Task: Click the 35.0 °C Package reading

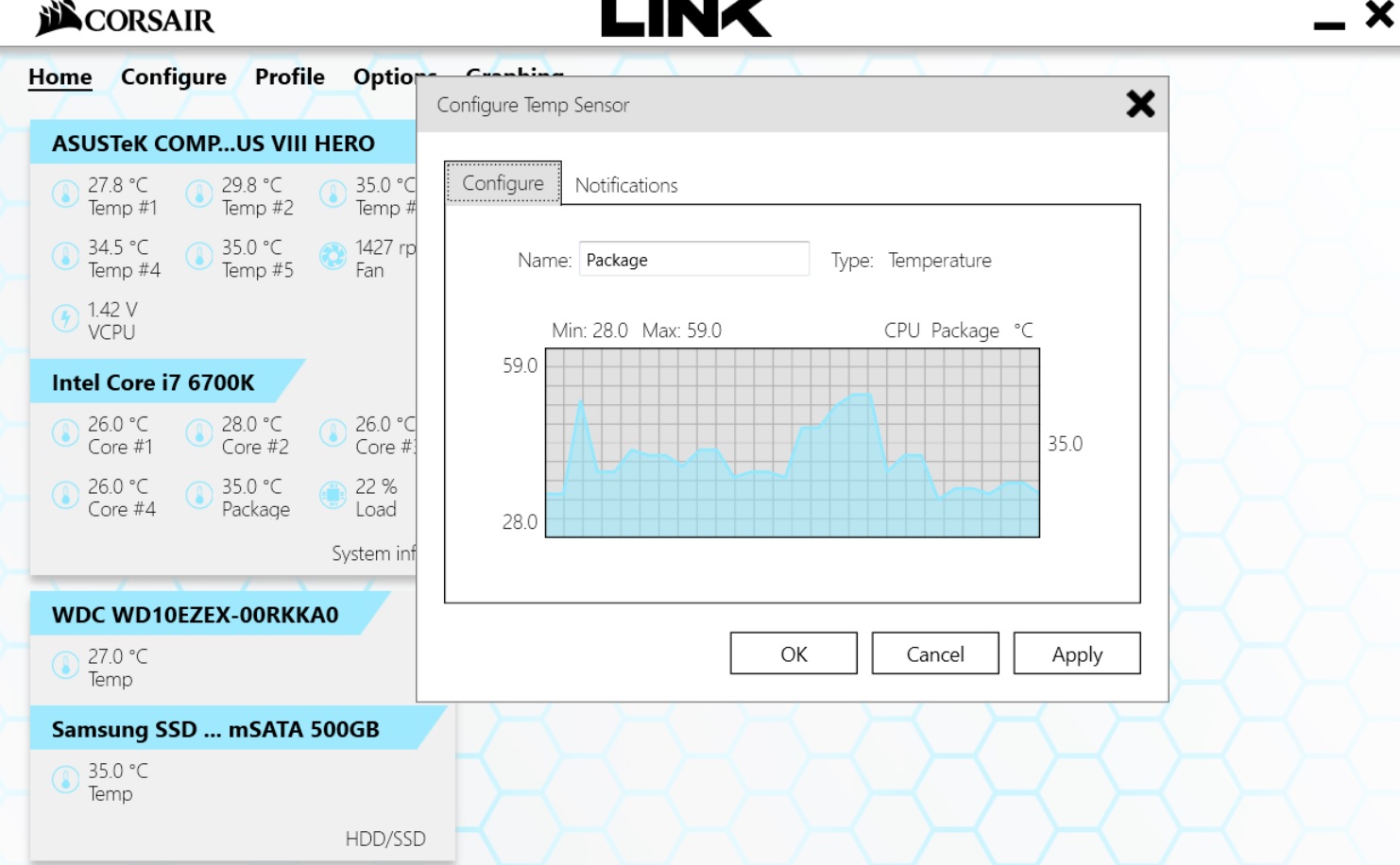Action: [x=252, y=486]
